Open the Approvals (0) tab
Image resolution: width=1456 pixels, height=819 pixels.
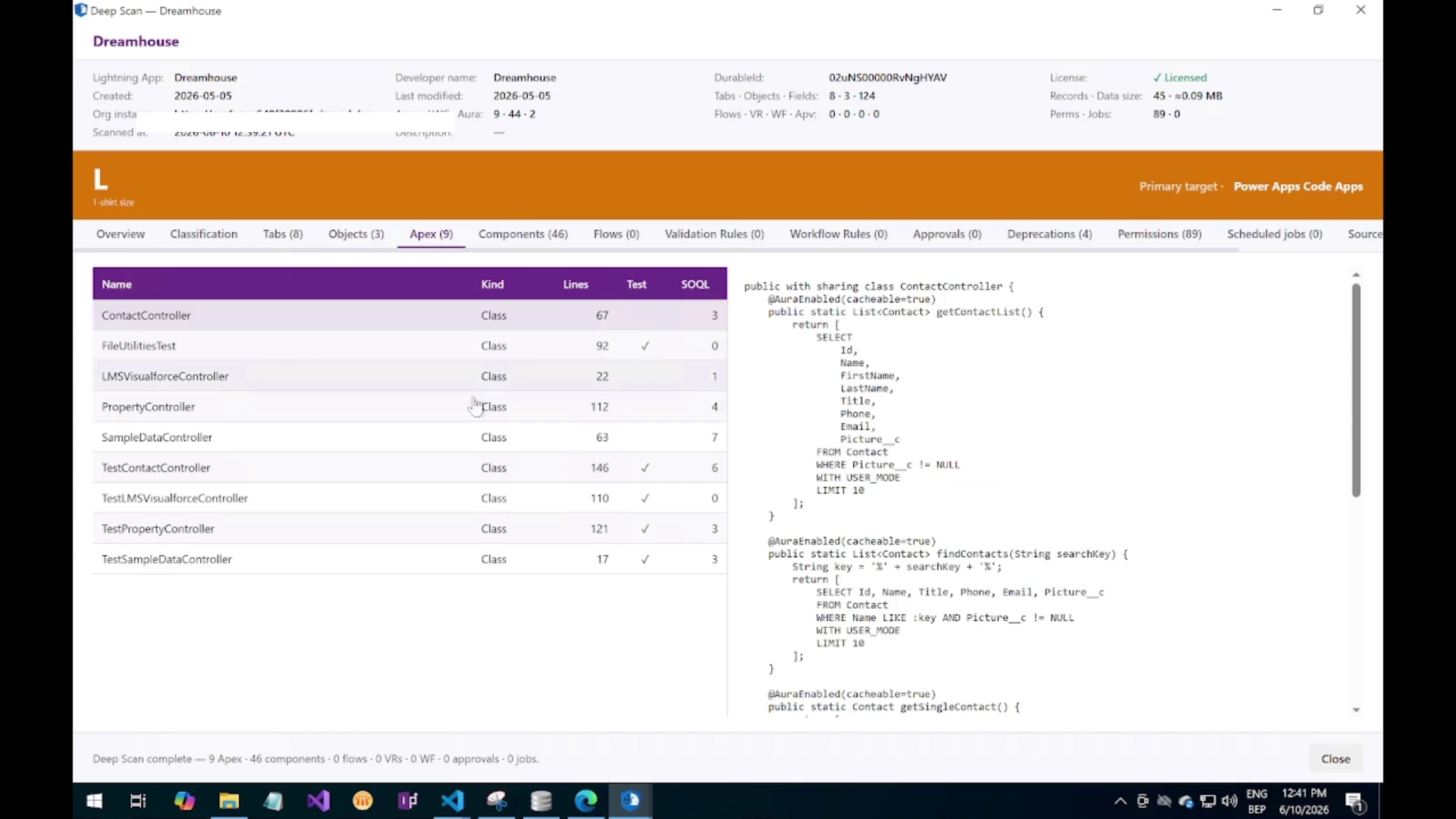947,234
